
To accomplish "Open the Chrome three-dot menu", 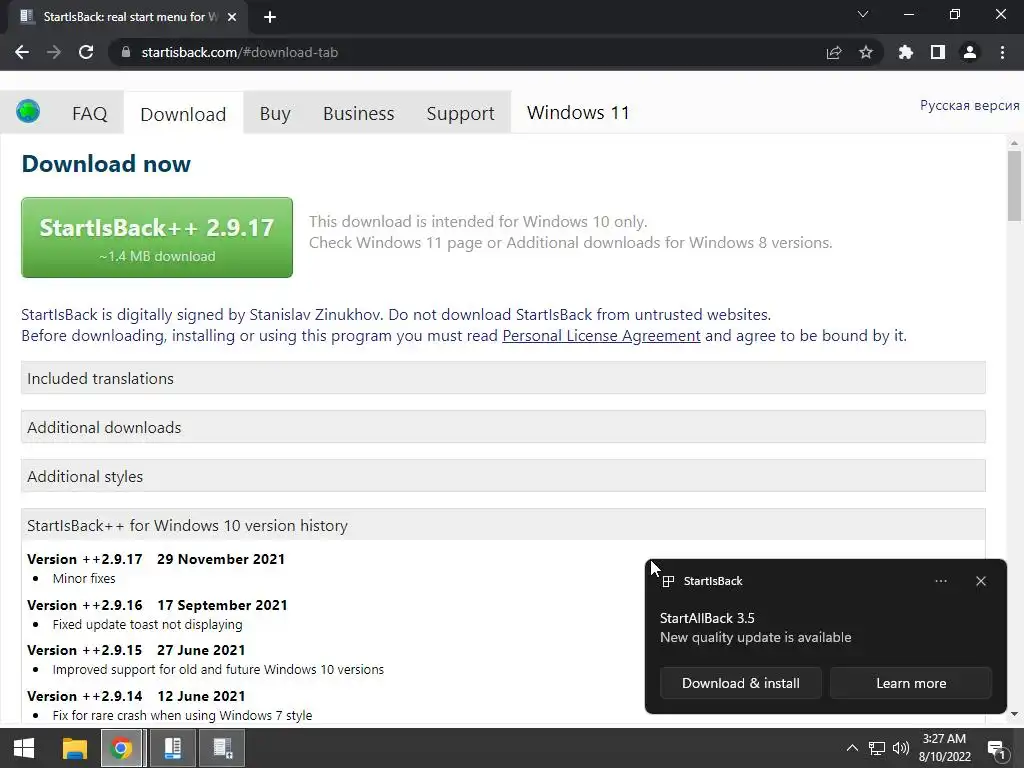I will pos(1002,52).
